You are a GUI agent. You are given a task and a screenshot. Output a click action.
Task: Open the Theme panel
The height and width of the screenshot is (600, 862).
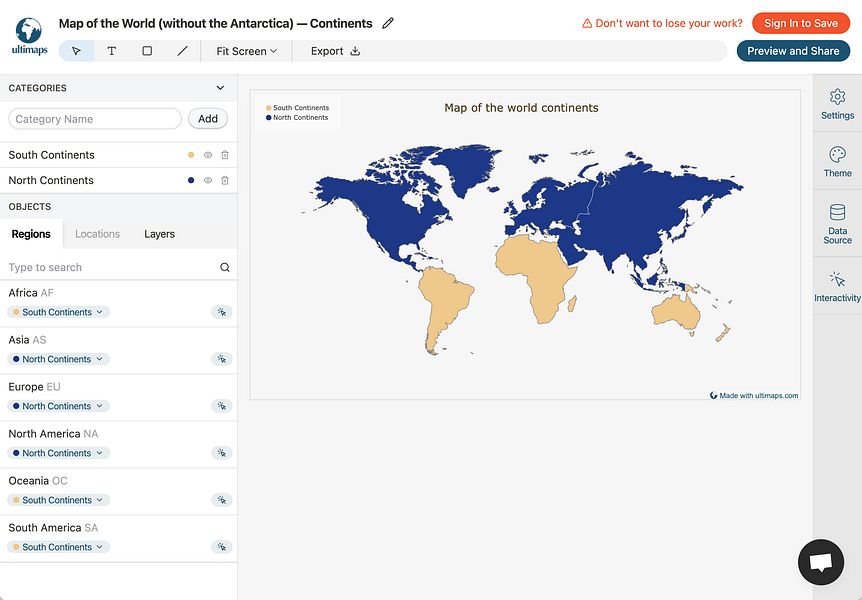click(837, 161)
